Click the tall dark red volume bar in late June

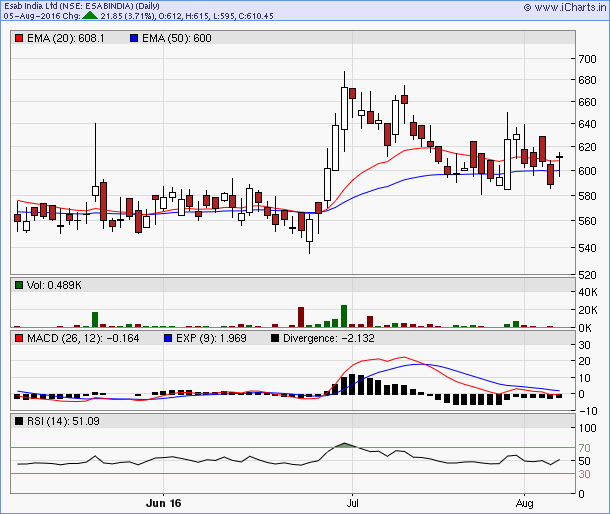301,317
